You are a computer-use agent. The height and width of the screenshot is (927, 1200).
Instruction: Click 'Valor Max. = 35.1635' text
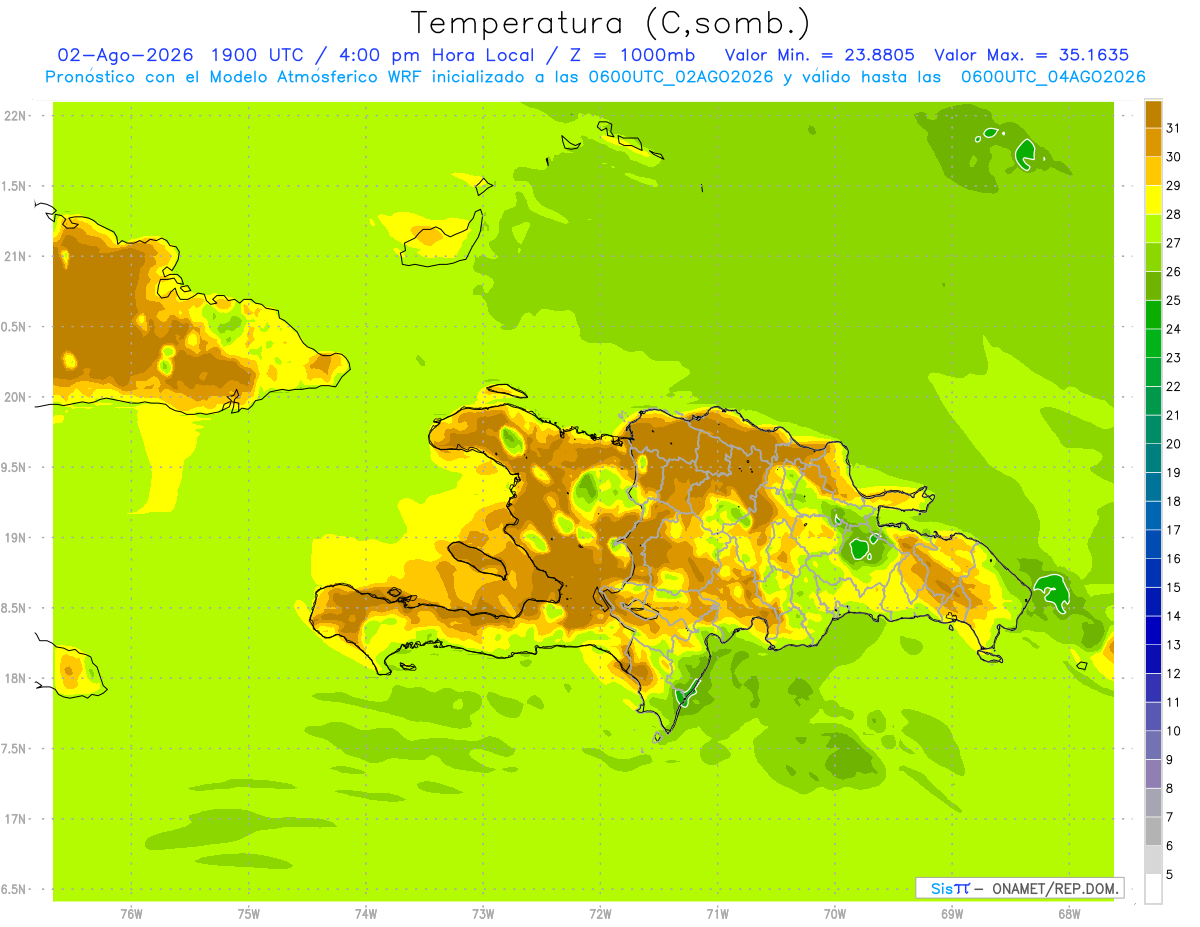pos(1032,55)
